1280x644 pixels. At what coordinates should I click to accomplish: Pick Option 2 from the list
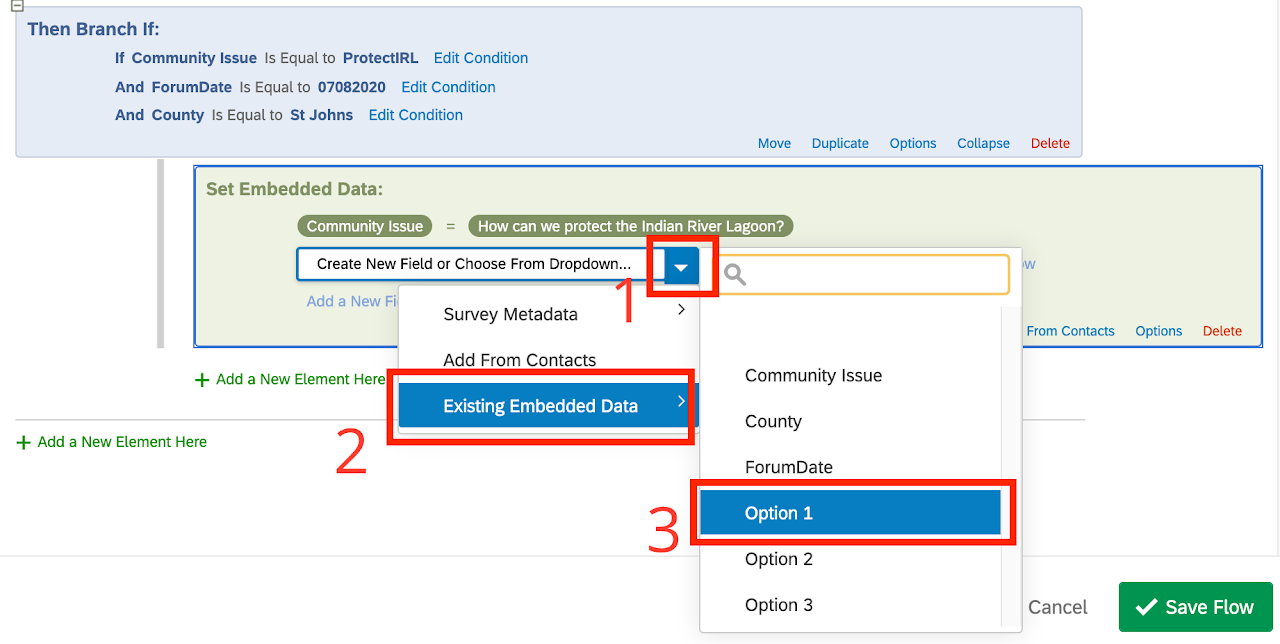778,559
